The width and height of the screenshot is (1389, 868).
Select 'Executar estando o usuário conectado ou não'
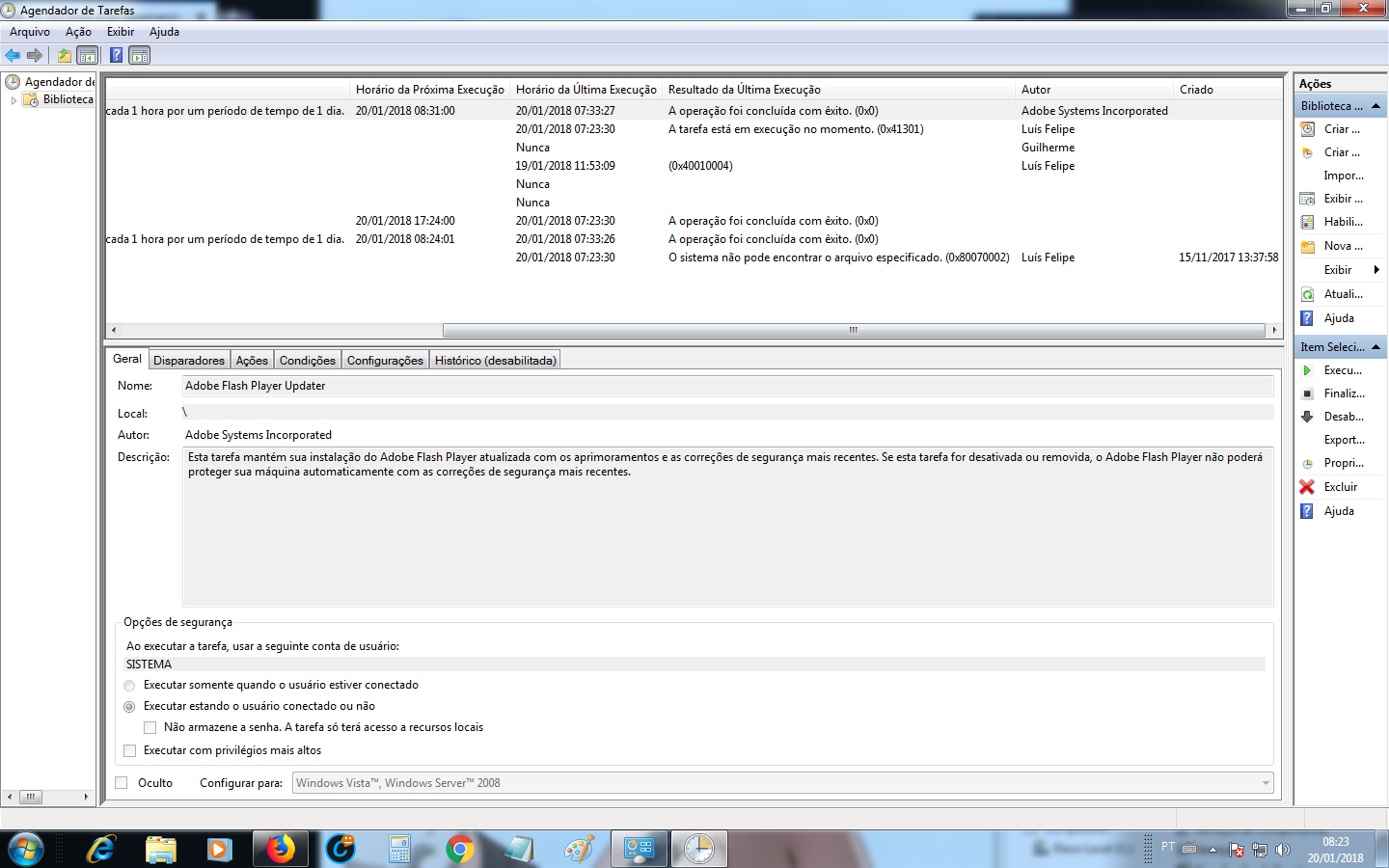(129, 707)
